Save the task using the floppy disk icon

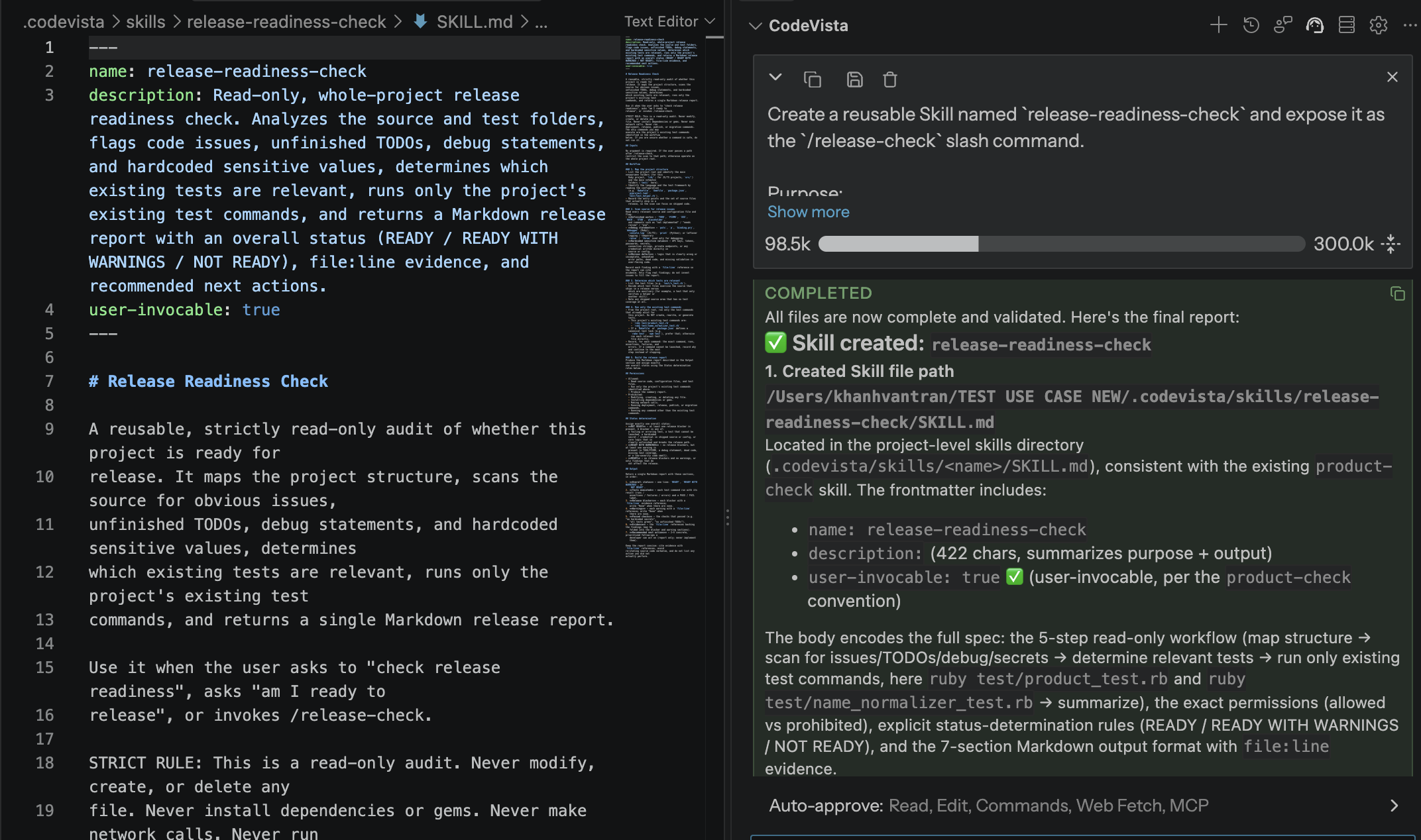click(x=855, y=79)
